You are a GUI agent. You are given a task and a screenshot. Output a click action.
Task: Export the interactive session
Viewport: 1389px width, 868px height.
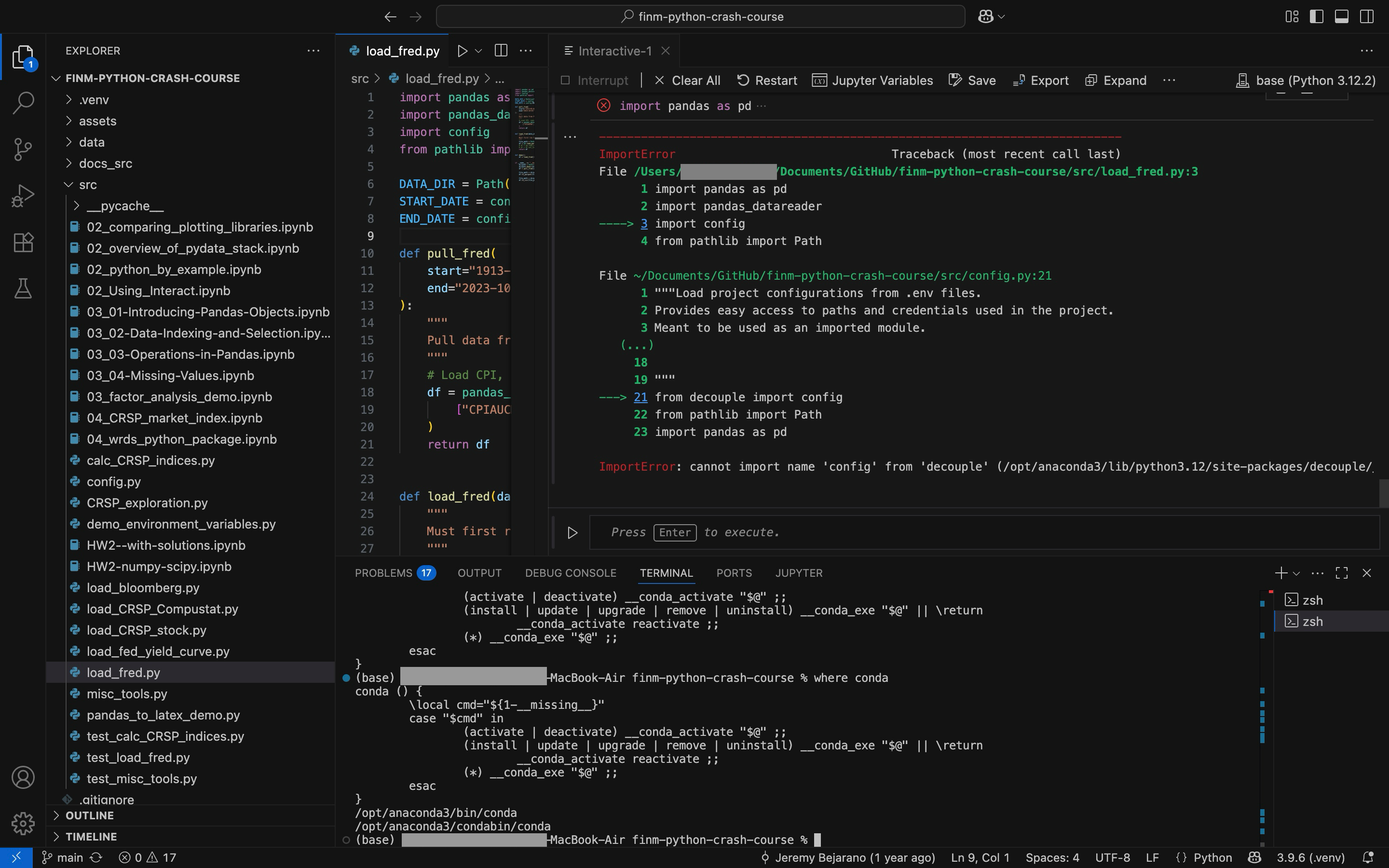point(1040,81)
